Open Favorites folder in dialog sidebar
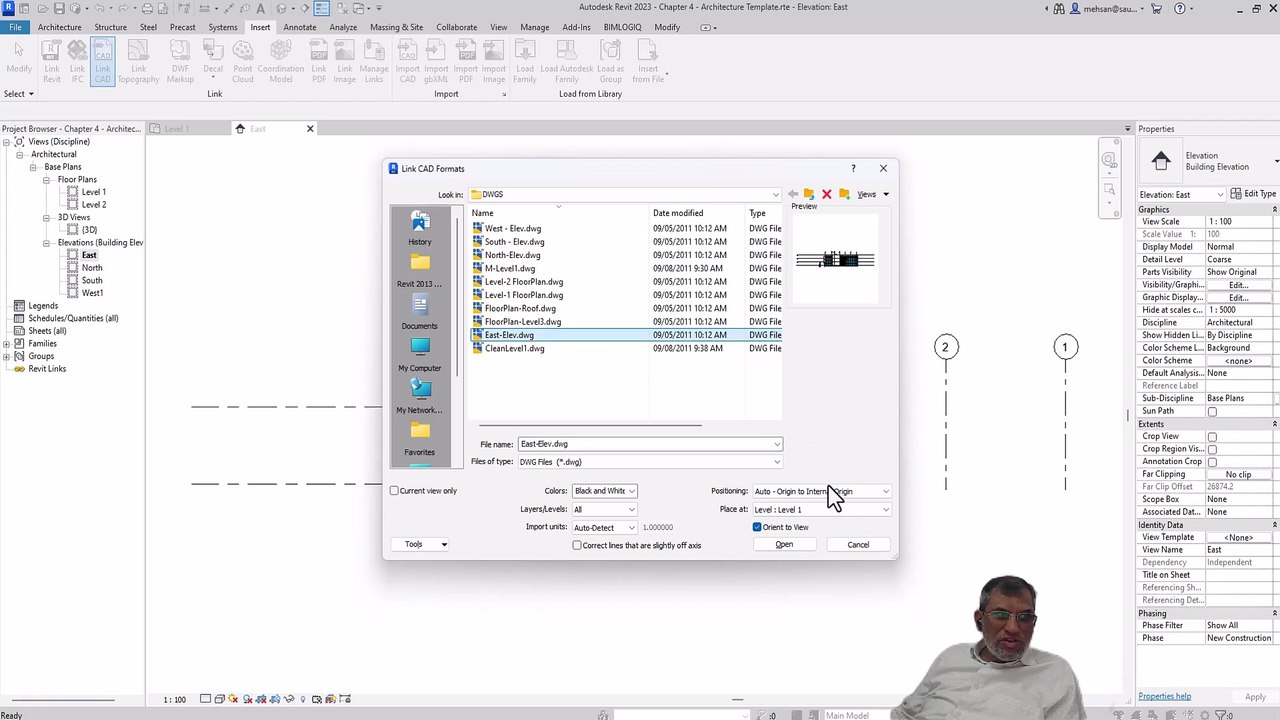The height and width of the screenshot is (720, 1280). [x=420, y=439]
